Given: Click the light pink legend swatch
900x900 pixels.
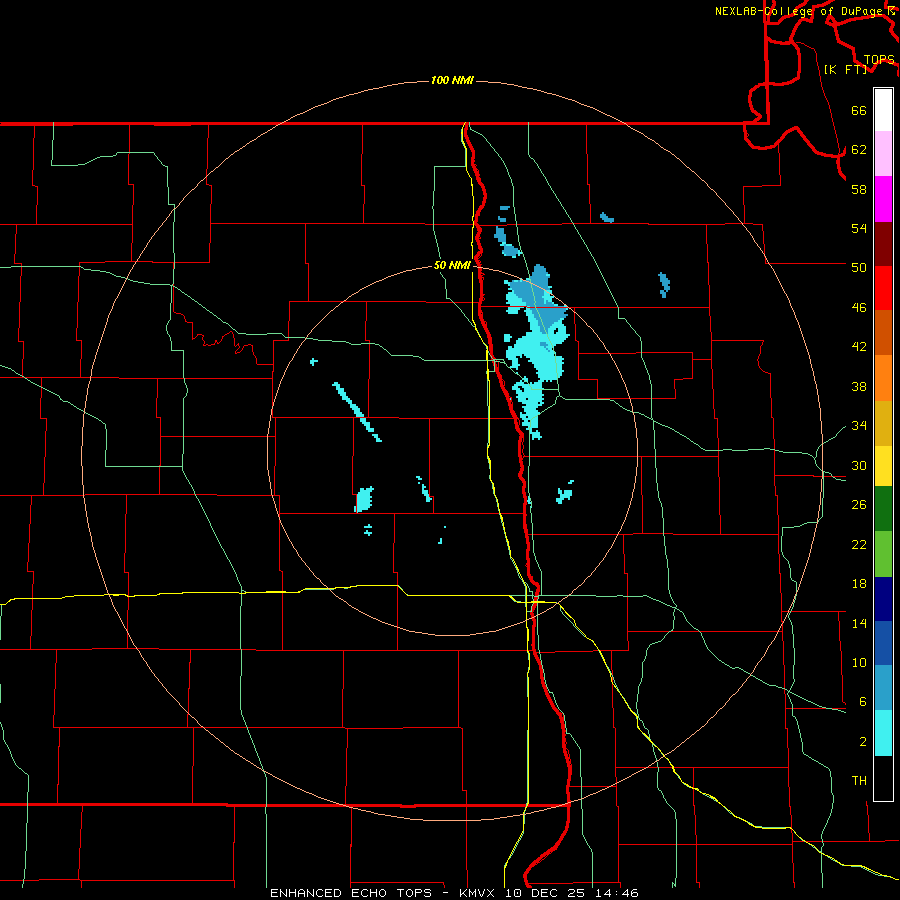Looking at the screenshot, I should click(883, 154).
